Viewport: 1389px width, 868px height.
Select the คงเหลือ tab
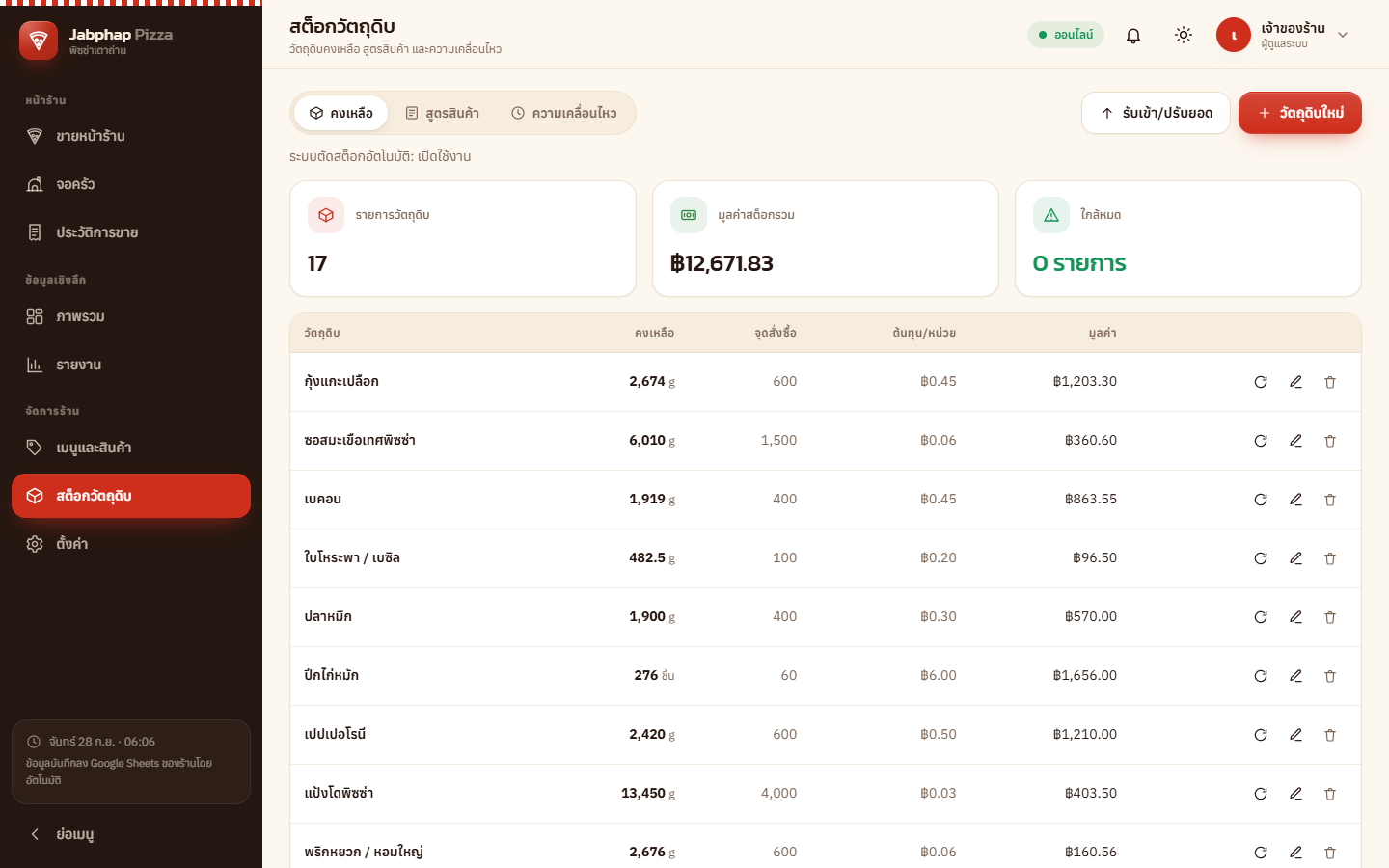tap(340, 113)
